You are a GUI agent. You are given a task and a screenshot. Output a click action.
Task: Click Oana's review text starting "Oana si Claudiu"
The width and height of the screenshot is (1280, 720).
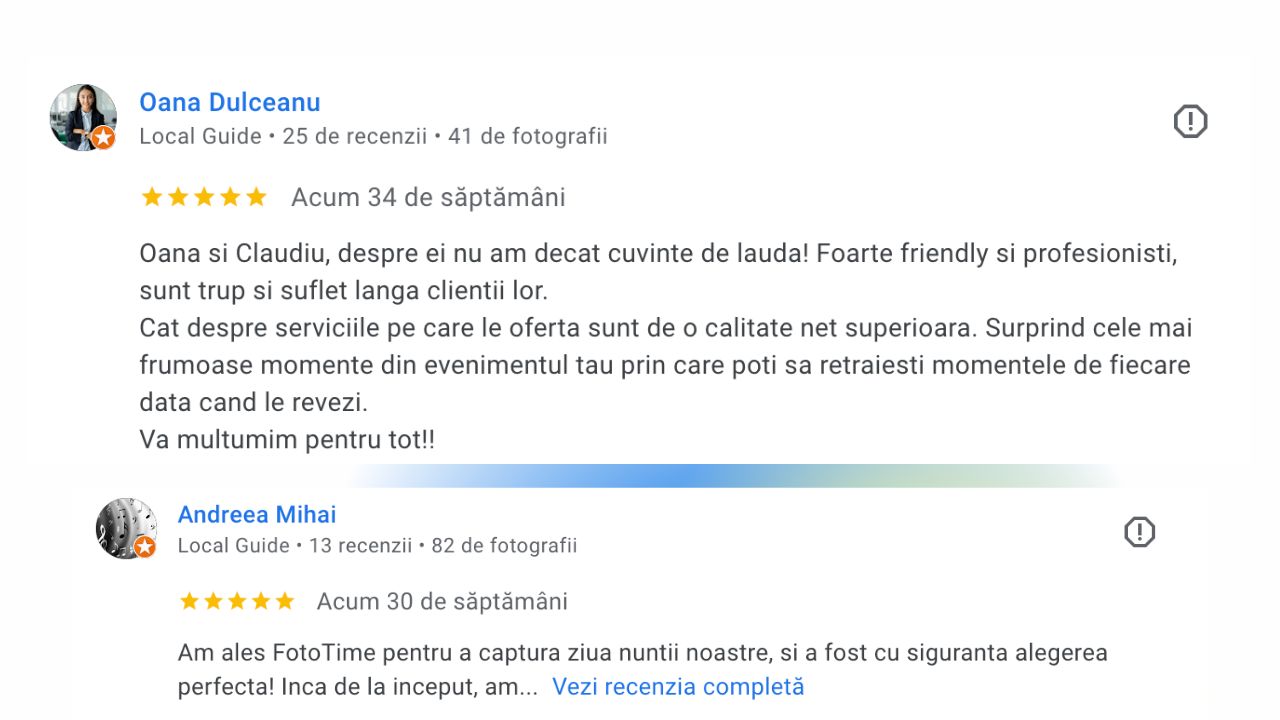click(x=666, y=346)
